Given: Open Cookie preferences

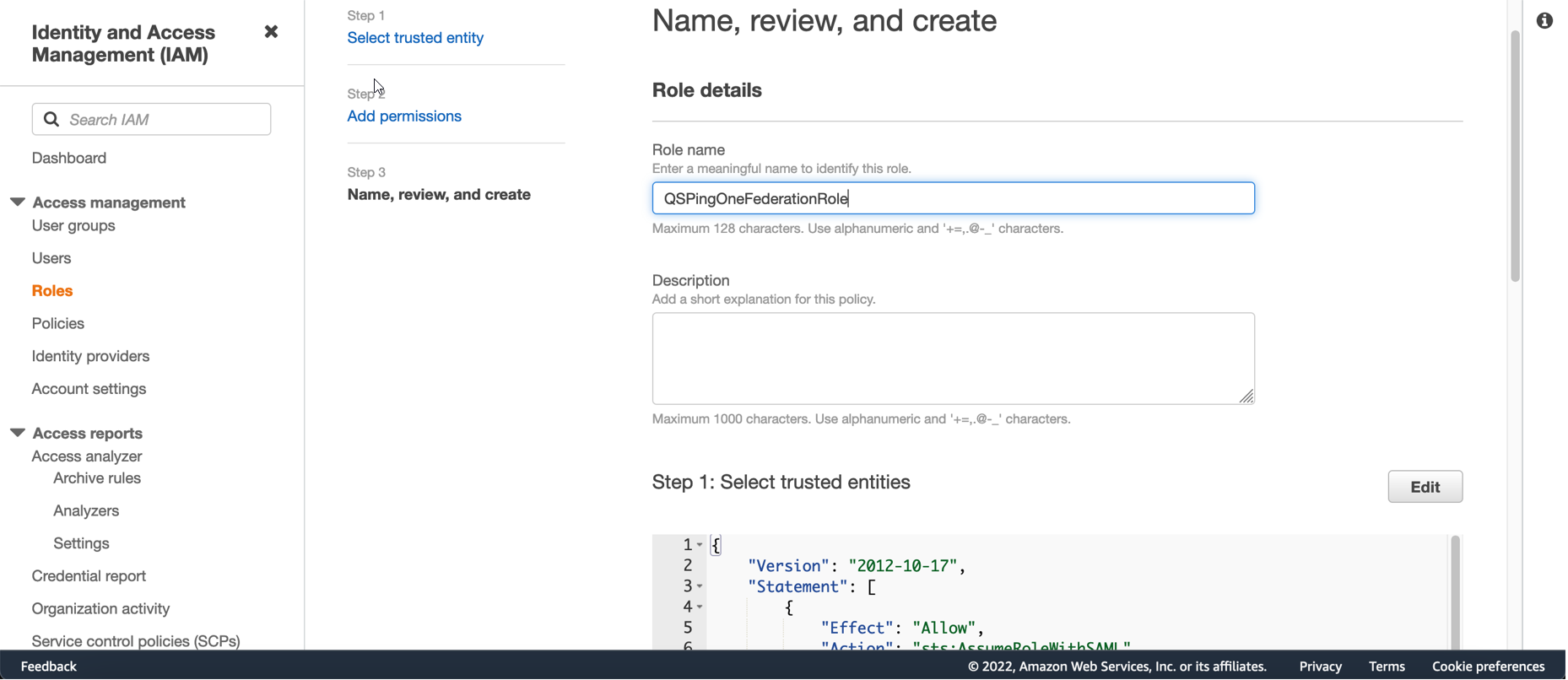Looking at the screenshot, I should pos(1490,667).
